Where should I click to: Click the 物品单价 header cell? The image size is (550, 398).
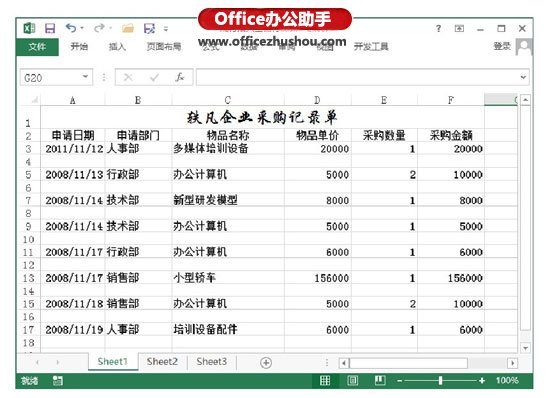point(317,135)
